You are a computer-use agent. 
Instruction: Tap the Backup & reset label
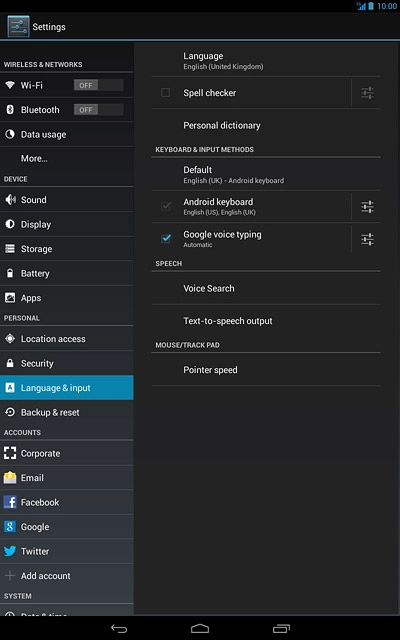[x=50, y=412]
